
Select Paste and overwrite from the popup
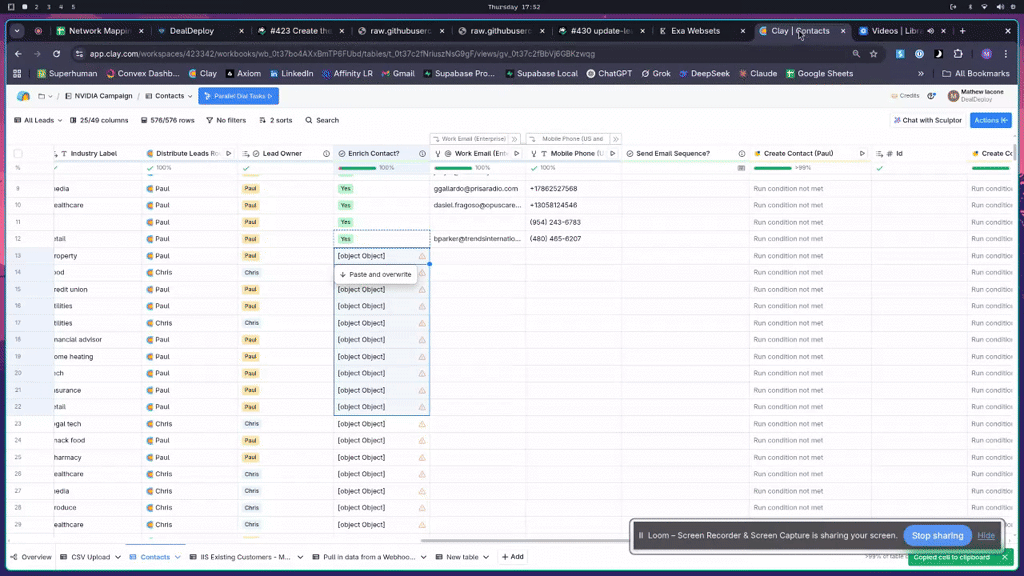[x=376, y=274]
